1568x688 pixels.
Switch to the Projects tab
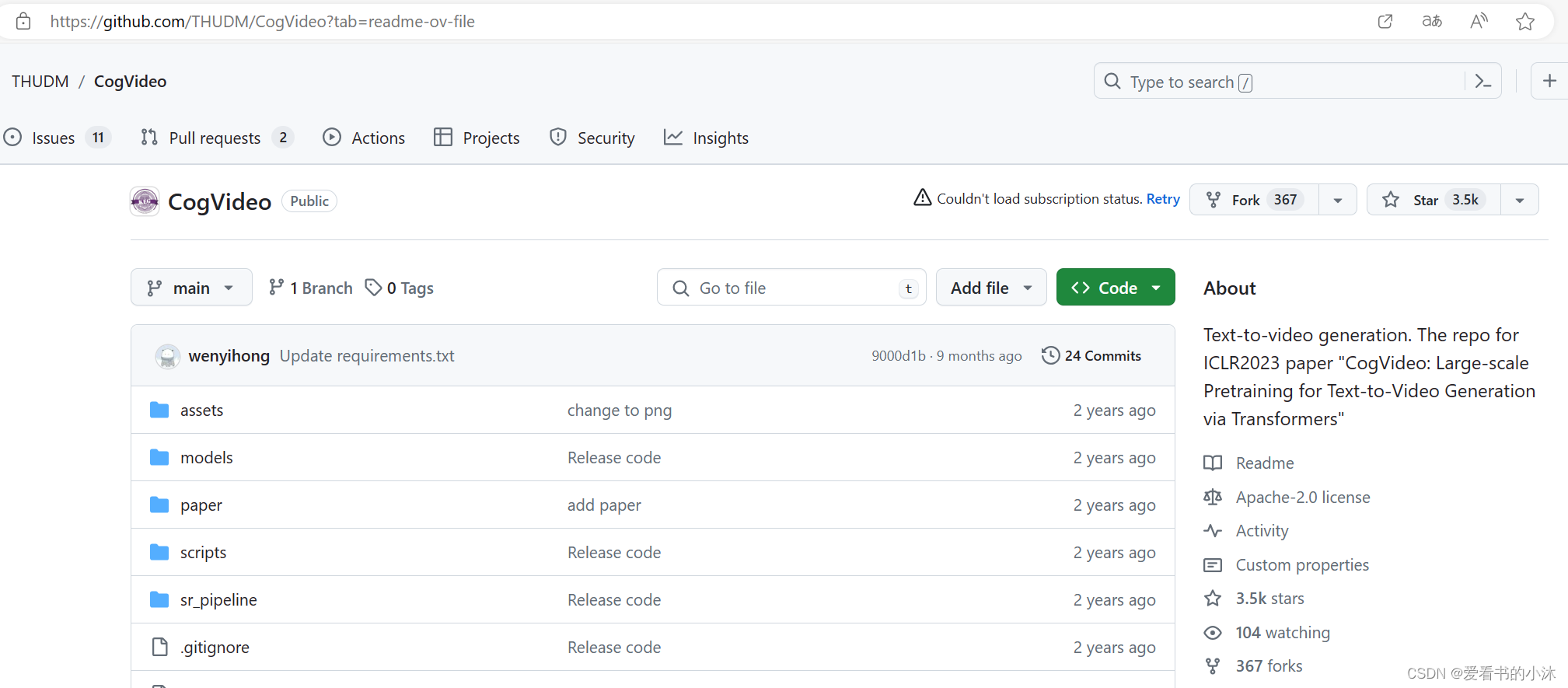(x=477, y=138)
